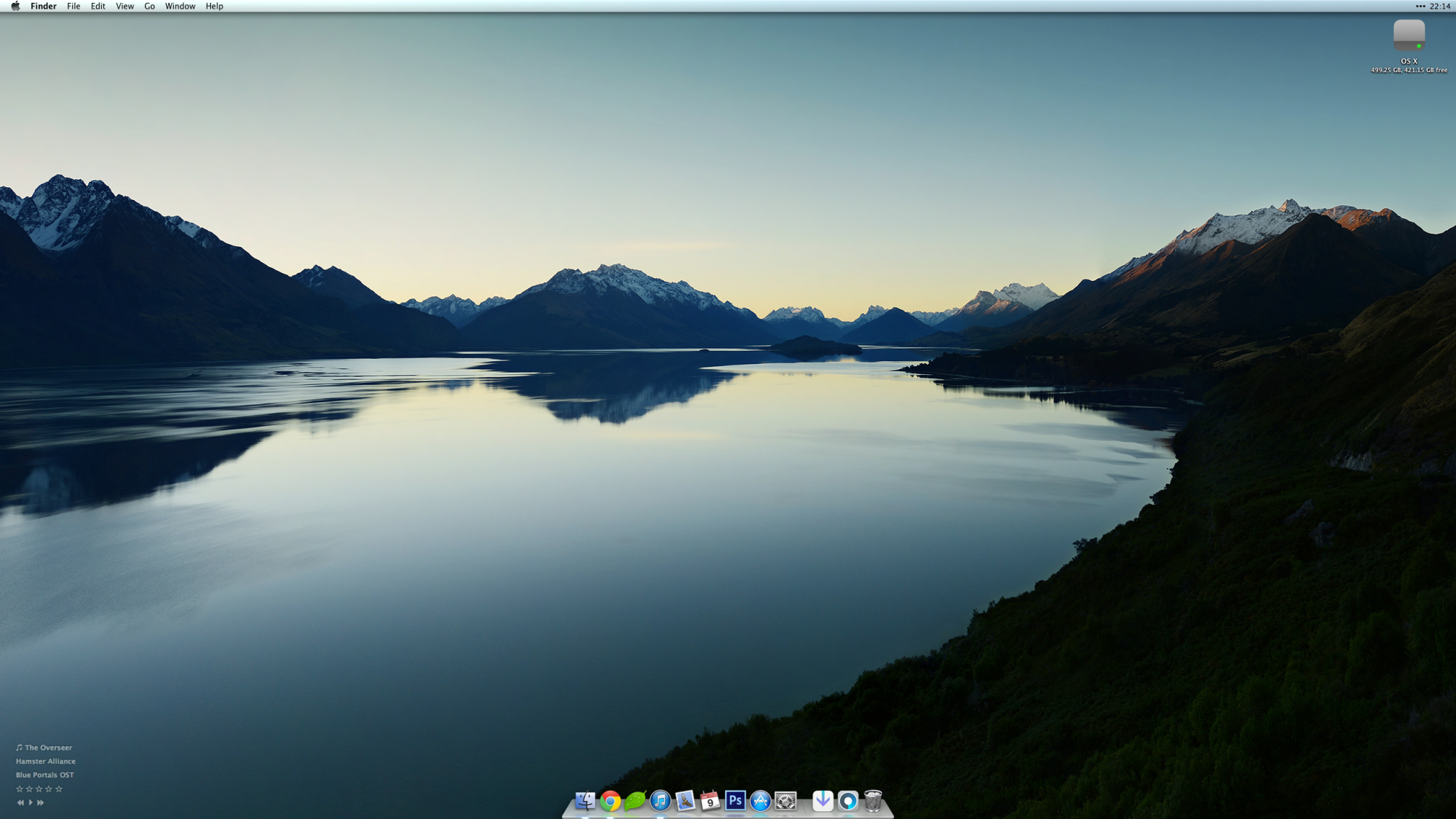
Task: Open the Trash in the dock
Action: pyautogui.click(x=873, y=801)
